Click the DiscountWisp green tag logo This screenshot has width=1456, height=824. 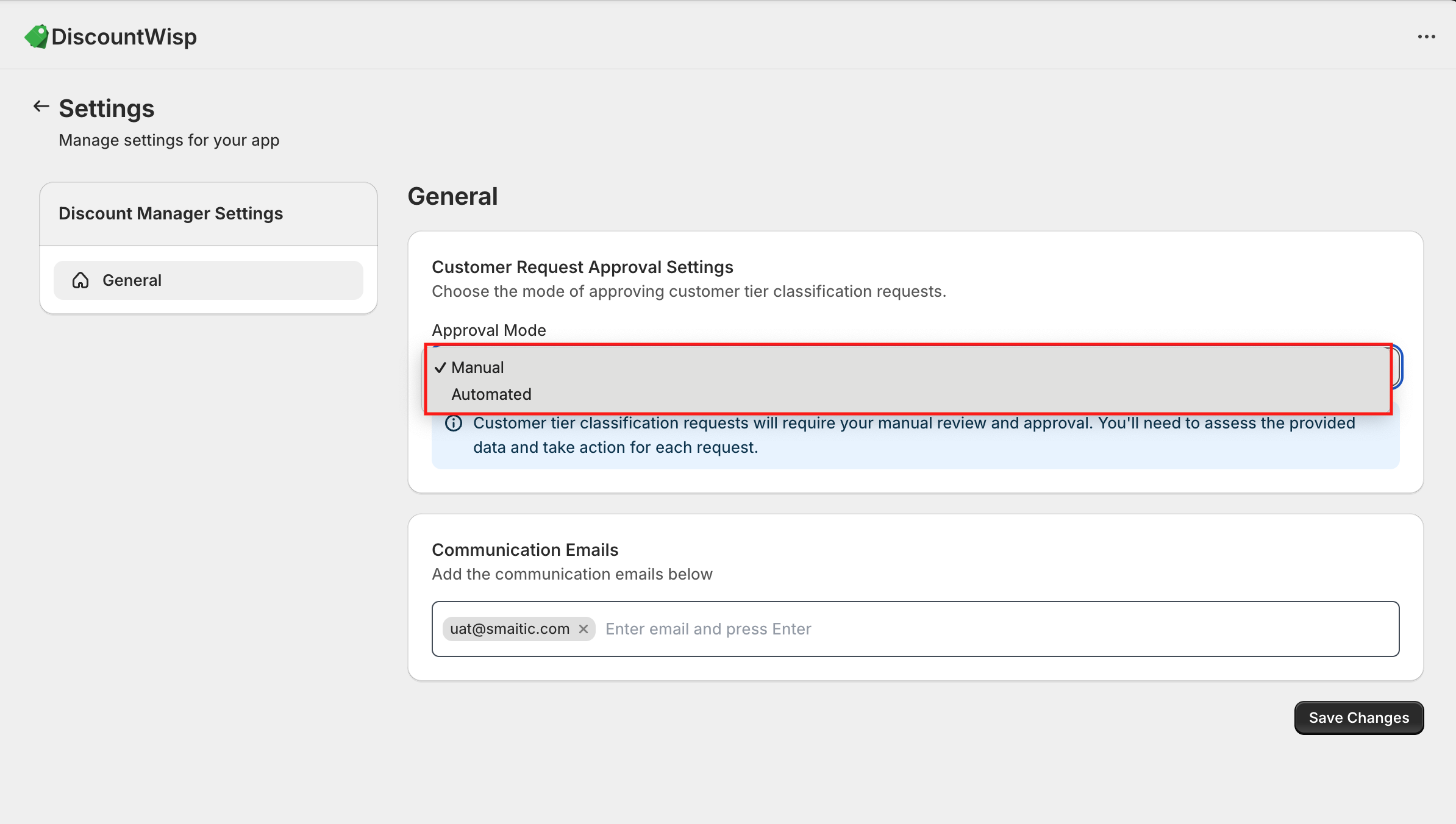(x=37, y=37)
